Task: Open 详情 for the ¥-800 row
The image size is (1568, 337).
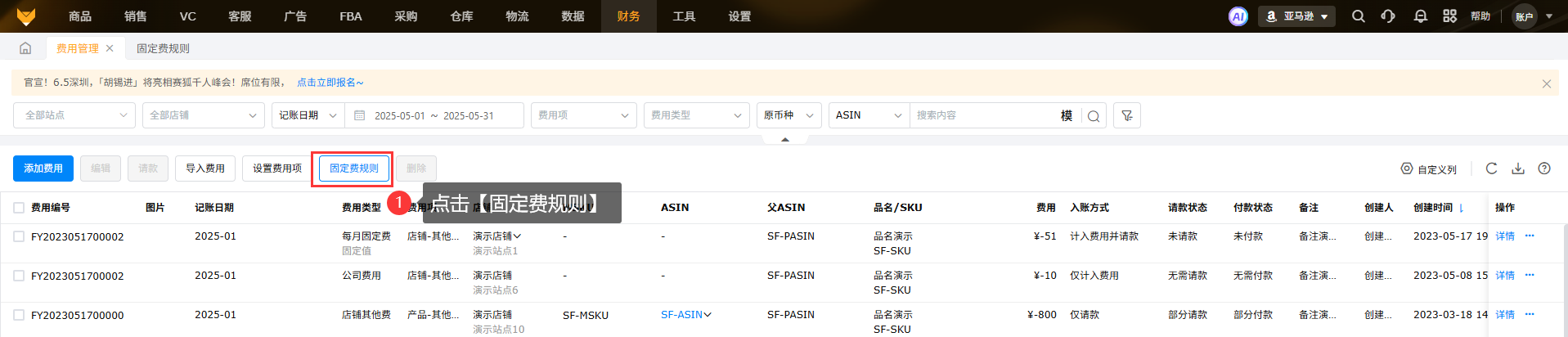Action: 1505,315
